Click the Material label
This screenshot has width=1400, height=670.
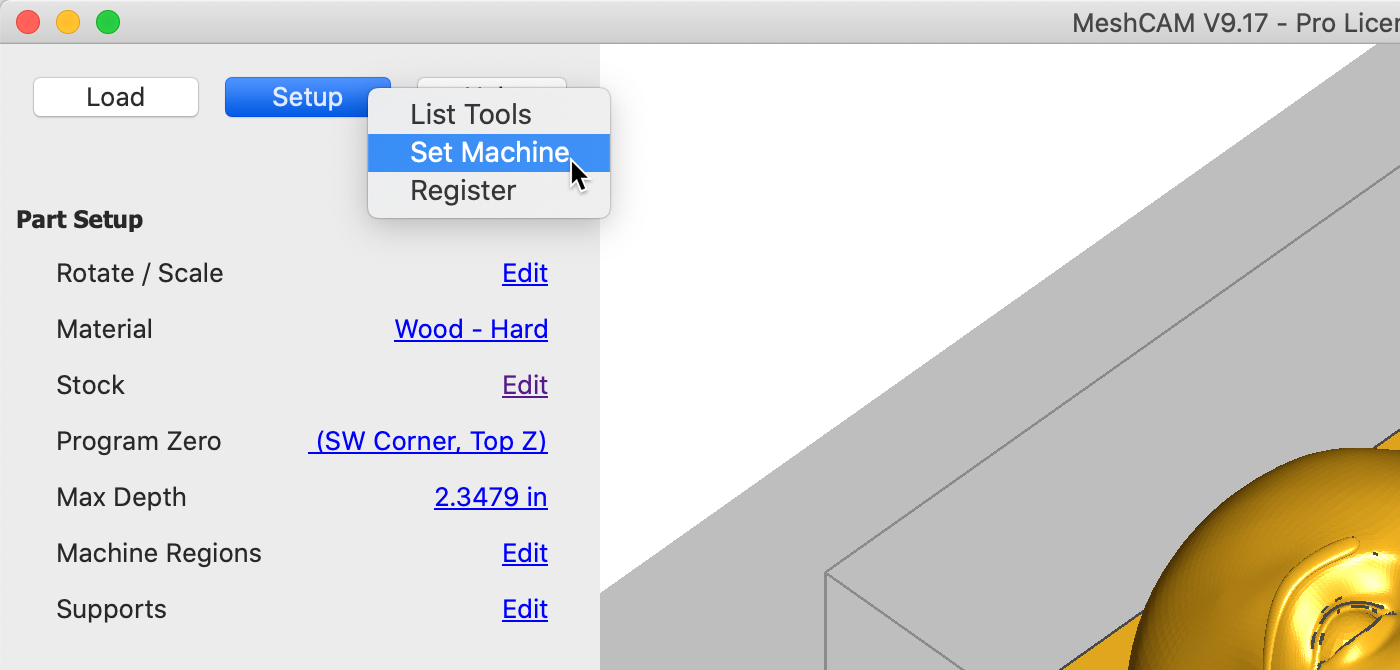point(105,329)
